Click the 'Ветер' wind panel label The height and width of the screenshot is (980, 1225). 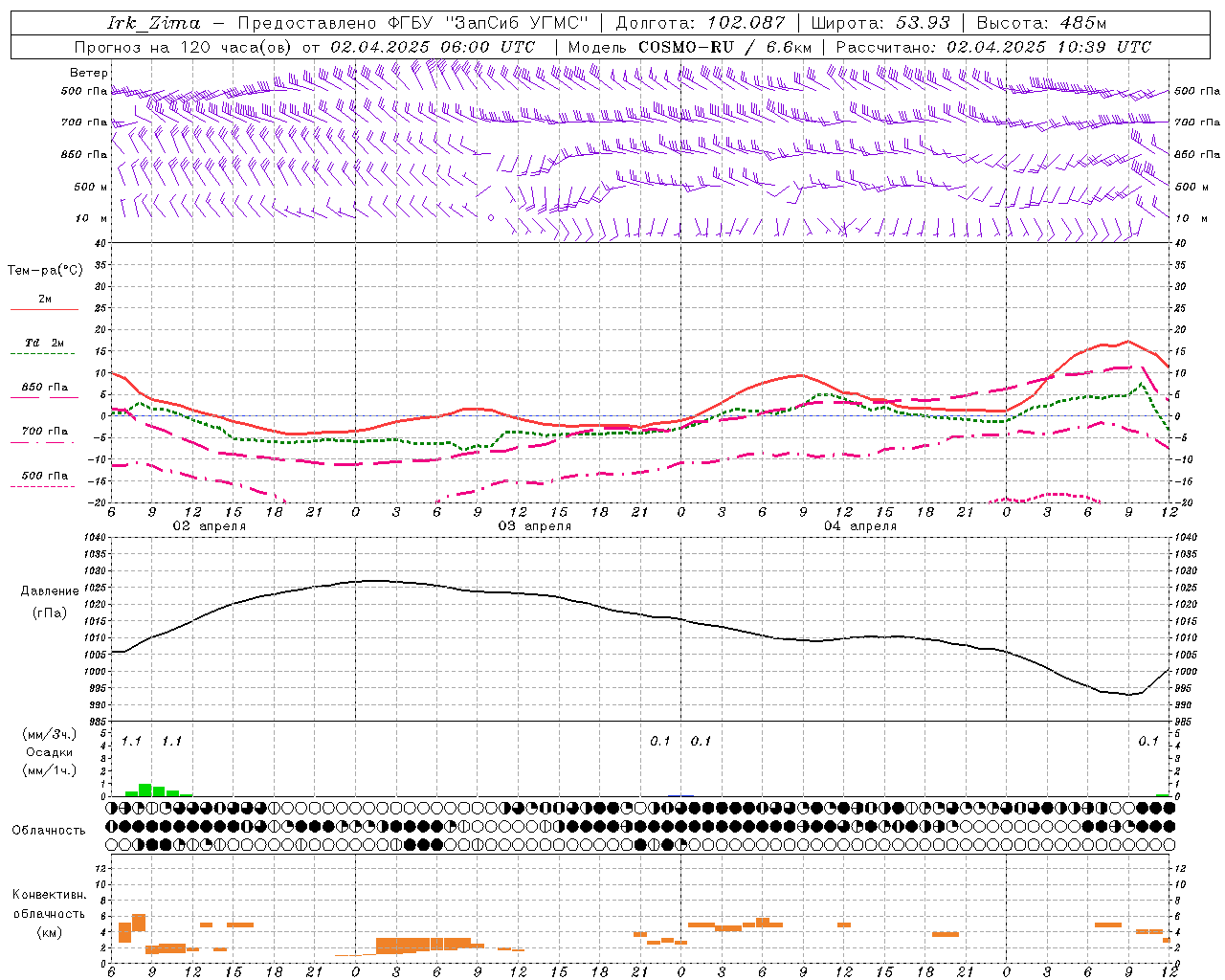pyautogui.click(x=89, y=73)
